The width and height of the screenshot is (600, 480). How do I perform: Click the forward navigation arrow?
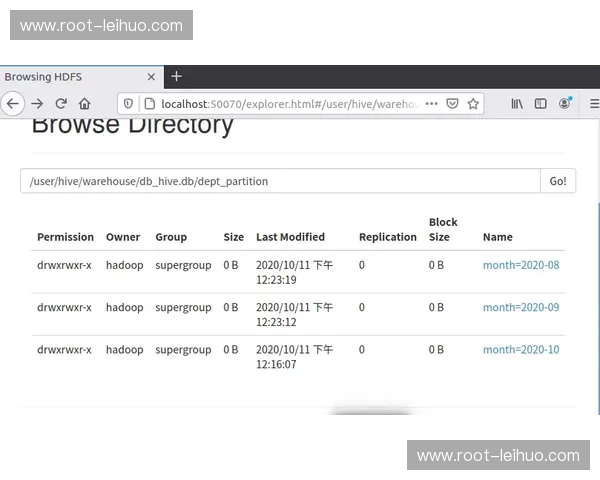[x=37, y=103]
